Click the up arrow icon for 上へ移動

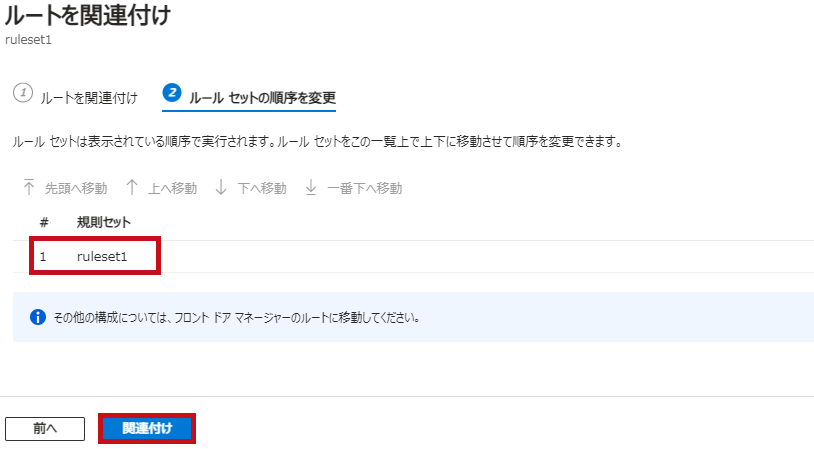click(x=132, y=187)
